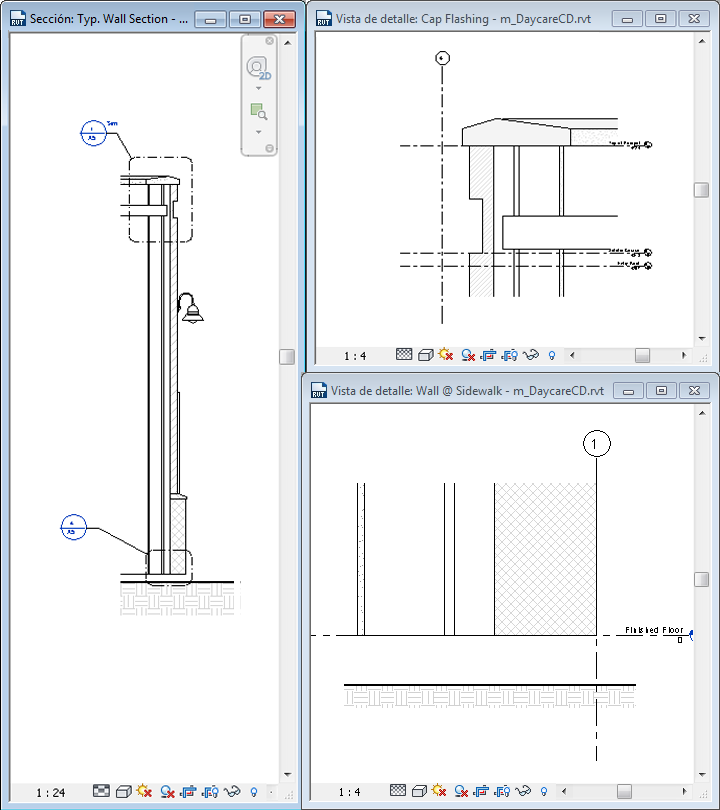720x810 pixels.
Task: Toggle Shadows in the Sección window
Action: coord(167,791)
